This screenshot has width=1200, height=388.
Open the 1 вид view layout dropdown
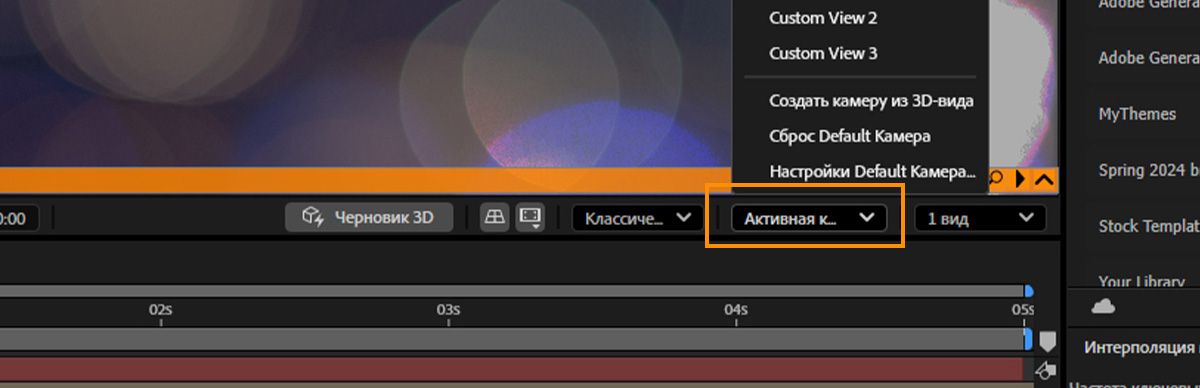(x=980, y=218)
